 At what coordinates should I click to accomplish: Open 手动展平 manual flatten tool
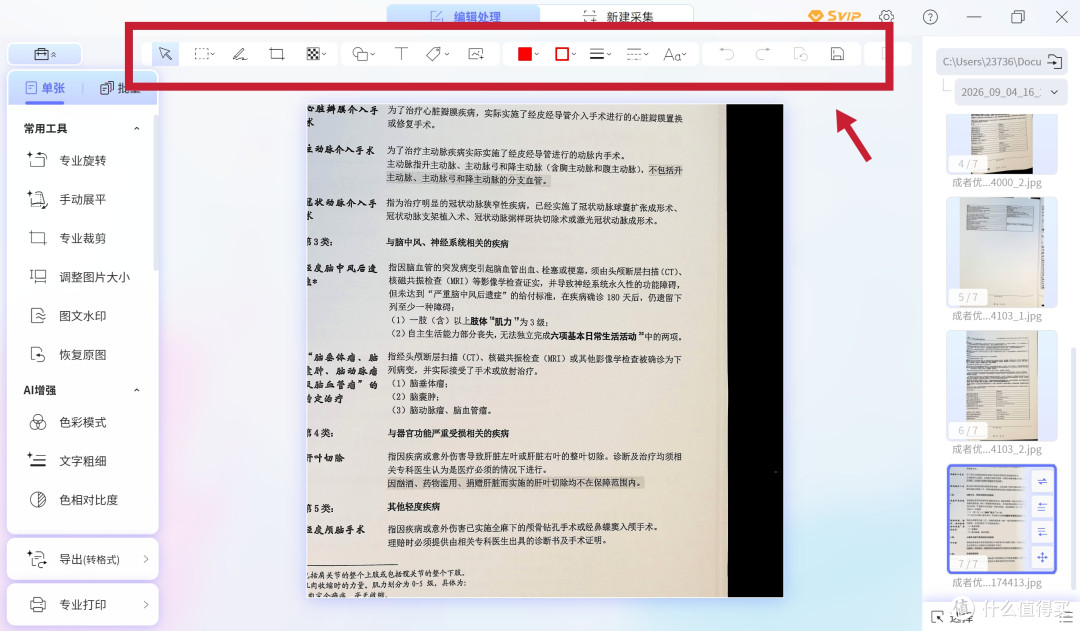coord(66,199)
